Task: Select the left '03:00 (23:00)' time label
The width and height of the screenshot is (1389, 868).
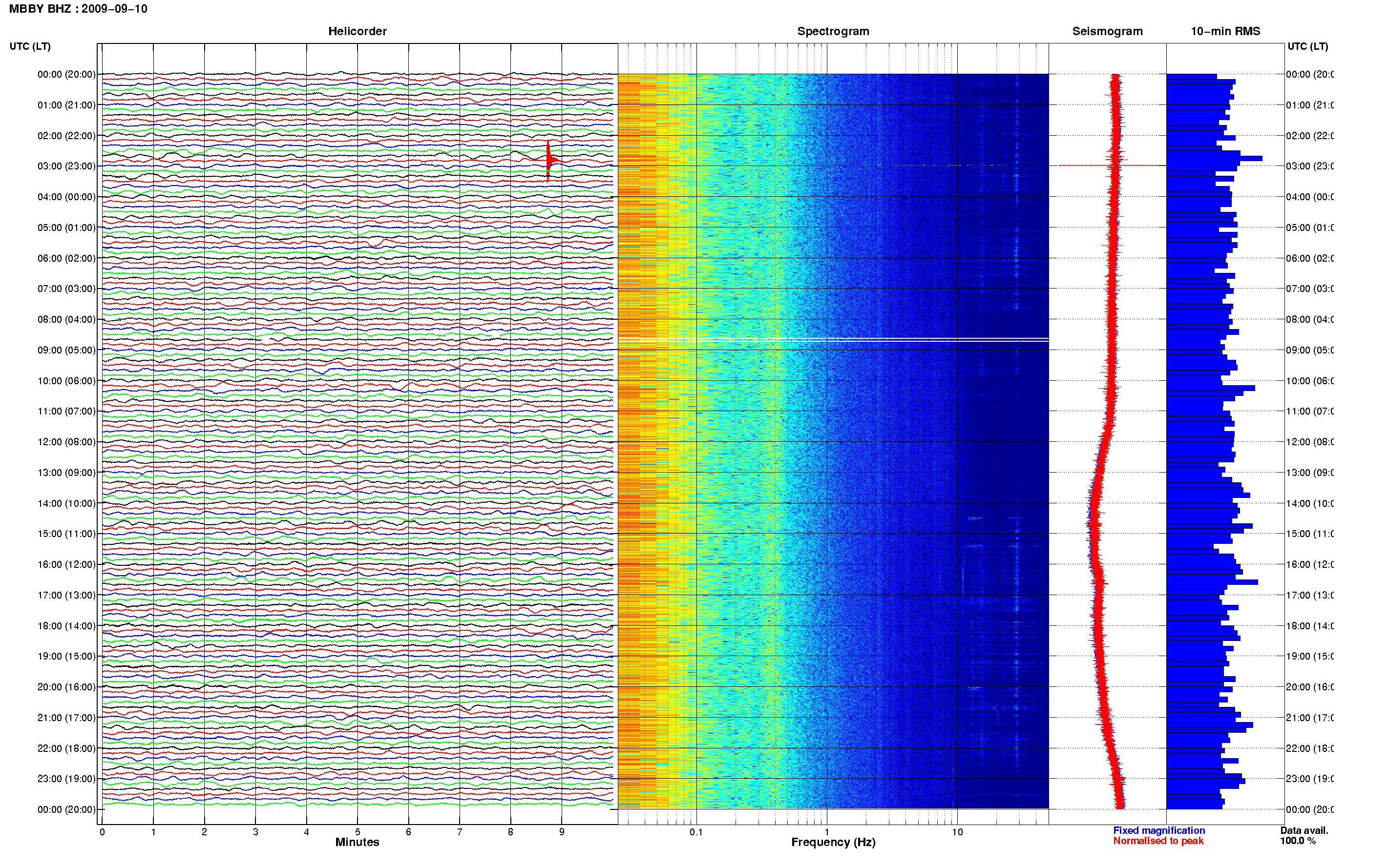Action: coord(66,166)
